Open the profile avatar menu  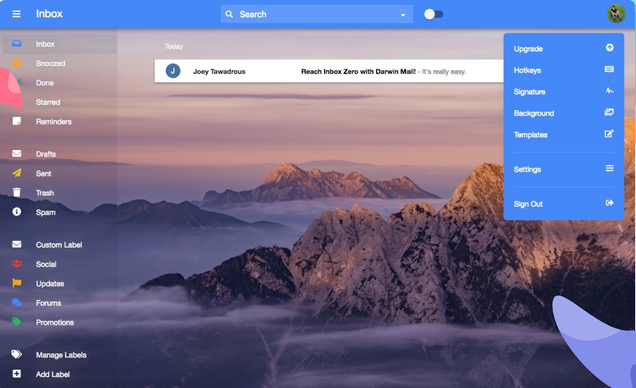pos(616,14)
